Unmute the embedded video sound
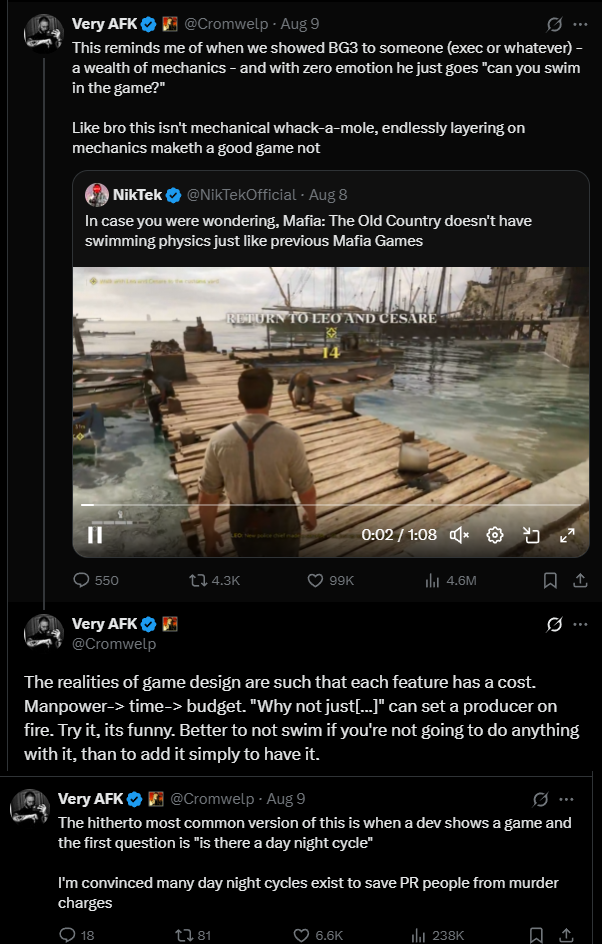The height and width of the screenshot is (944, 602). 459,535
